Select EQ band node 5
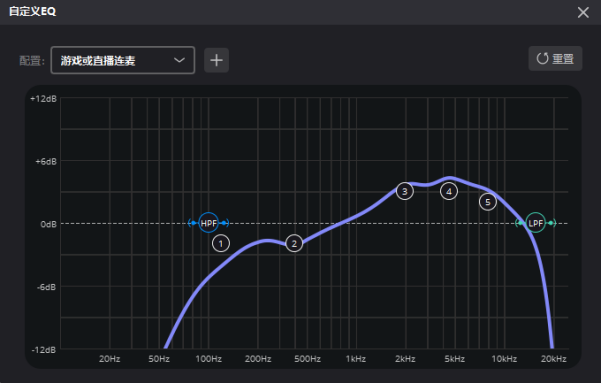Image resolution: width=602 pixels, height=383 pixels. pos(488,202)
